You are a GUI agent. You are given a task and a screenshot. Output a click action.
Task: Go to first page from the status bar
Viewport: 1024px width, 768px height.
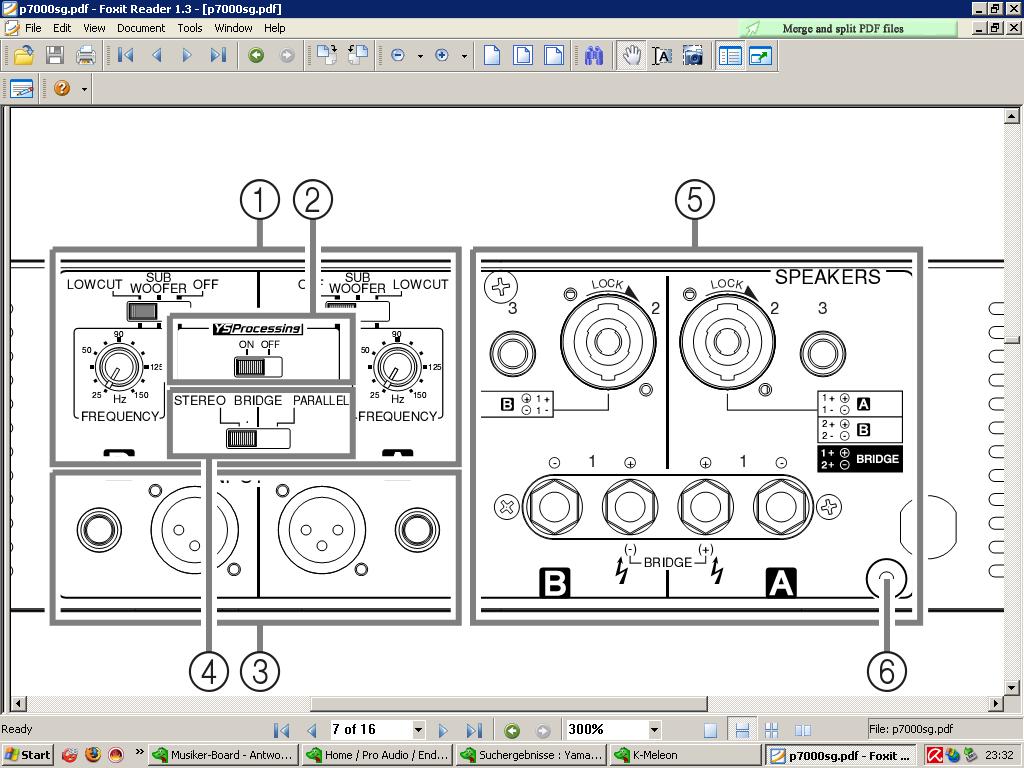(281, 730)
